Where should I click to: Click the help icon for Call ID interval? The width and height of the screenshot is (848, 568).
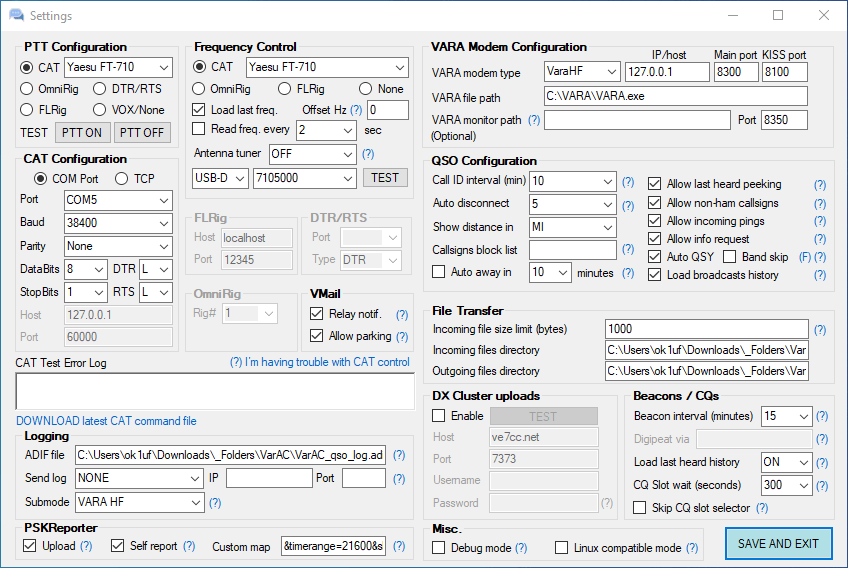click(x=628, y=182)
